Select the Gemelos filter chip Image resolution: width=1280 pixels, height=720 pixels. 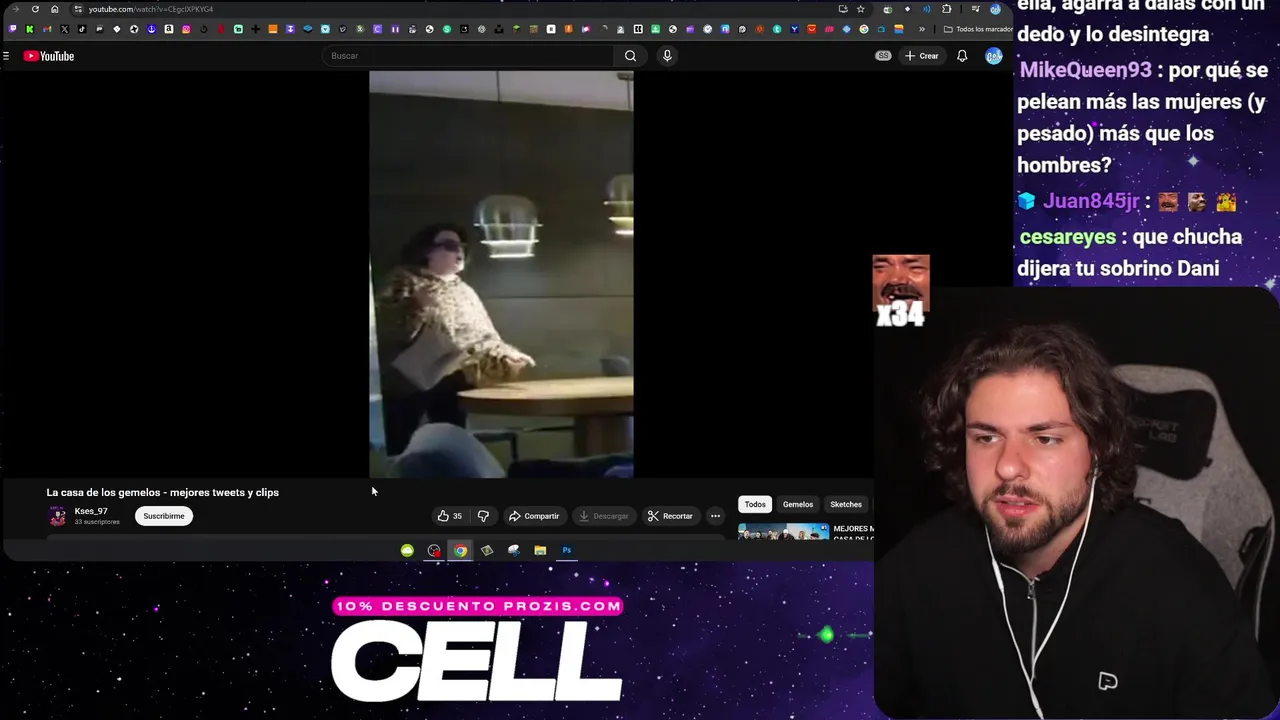pyautogui.click(x=797, y=504)
